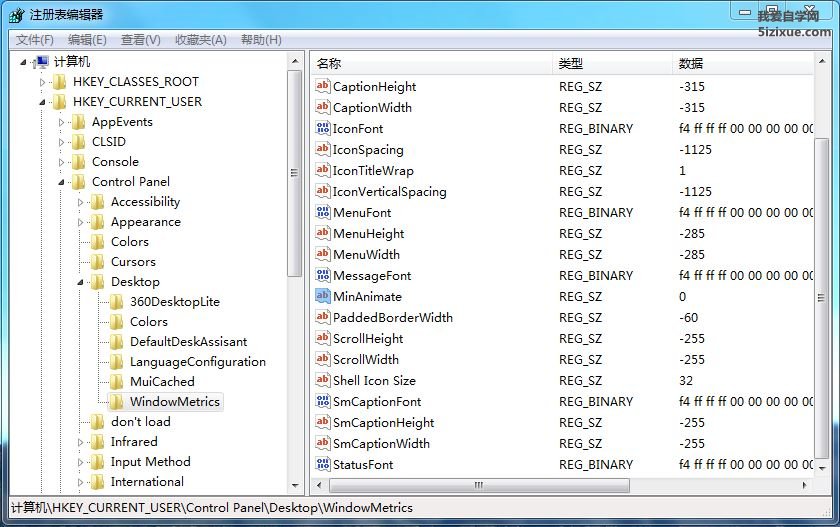Viewport: 840px width, 527px height.
Task: Click the IconSpacing string value icon
Action: point(322,149)
